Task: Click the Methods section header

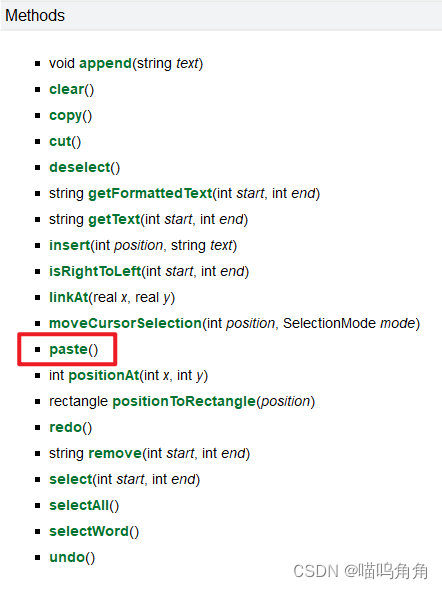Action: coord(35,15)
